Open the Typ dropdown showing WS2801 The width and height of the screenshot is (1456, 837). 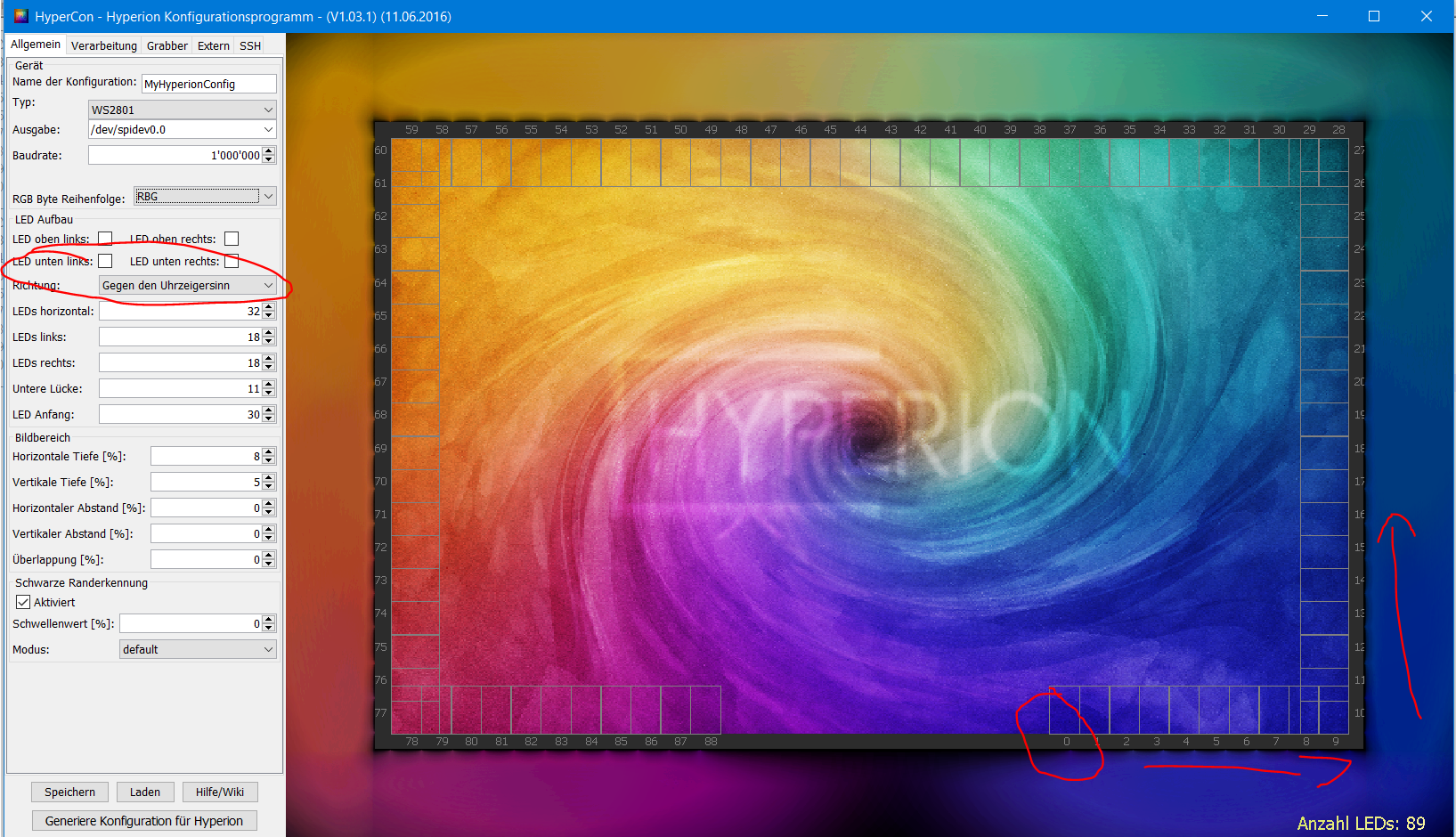point(182,110)
